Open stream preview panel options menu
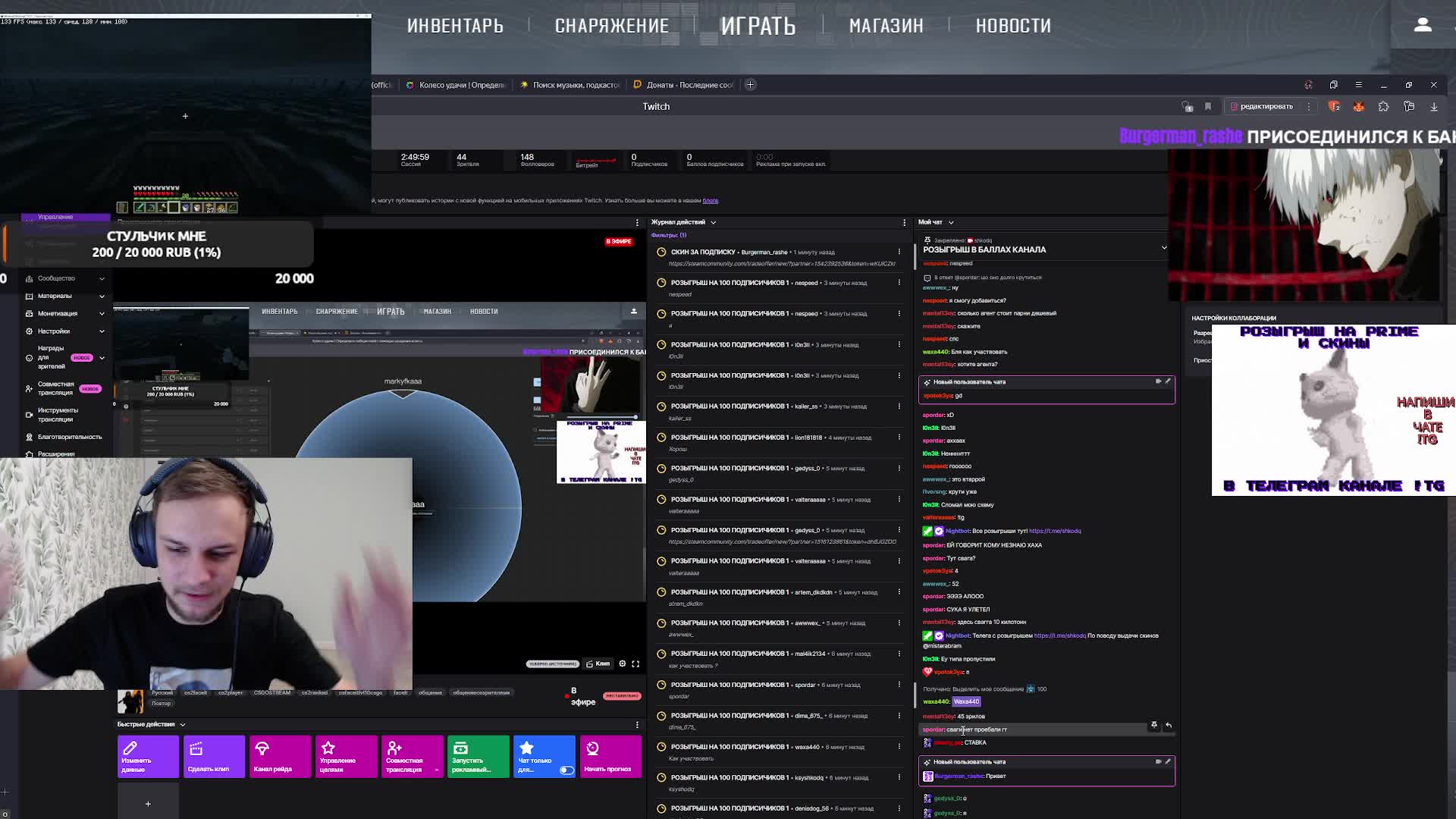The width and height of the screenshot is (1456, 819). (637, 222)
